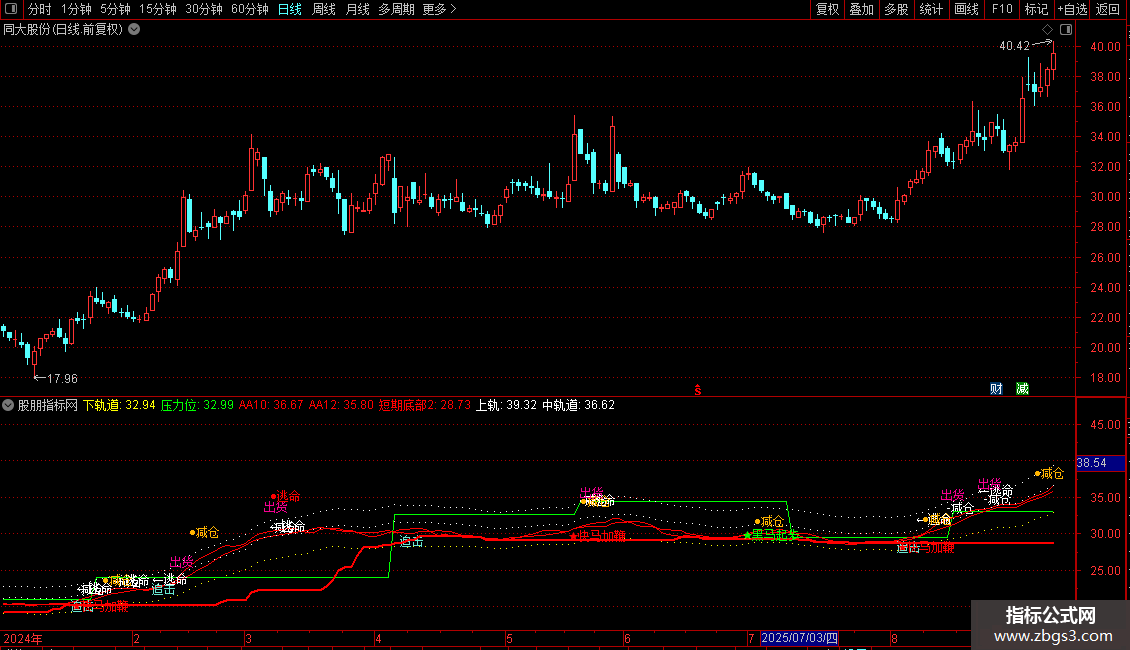Expand the 更多 periods menu
The width and height of the screenshot is (1130, 650).
(439, 9)
